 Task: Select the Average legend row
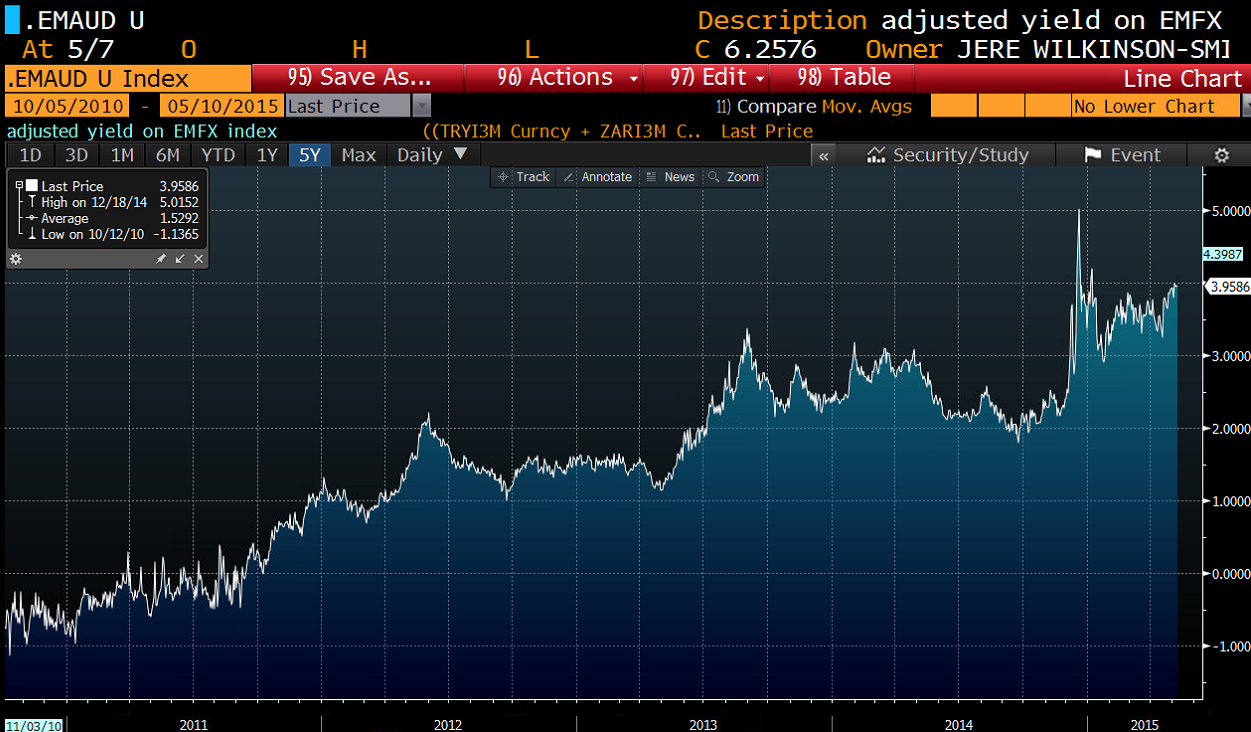click(113, 218)
